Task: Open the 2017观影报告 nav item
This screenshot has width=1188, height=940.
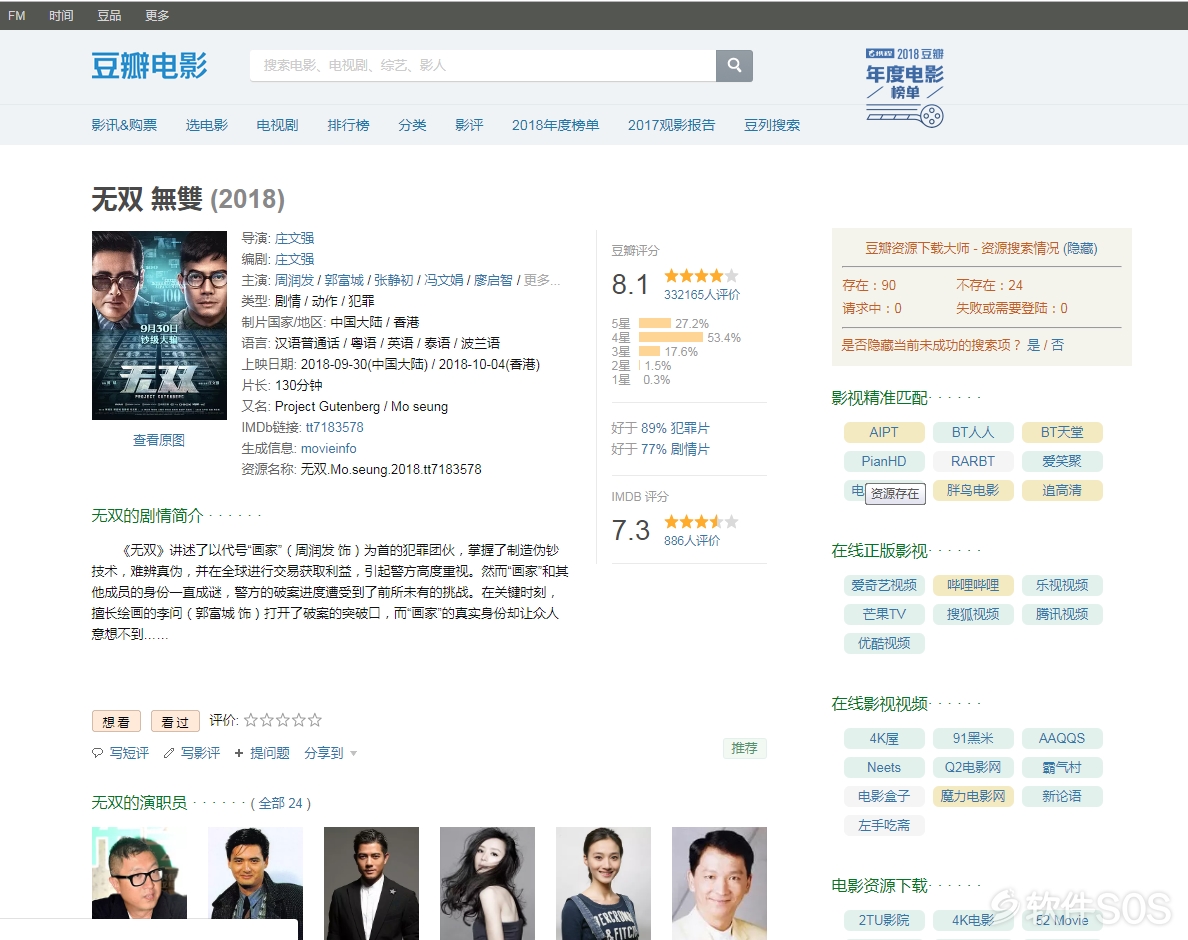Action: [671, 125]
